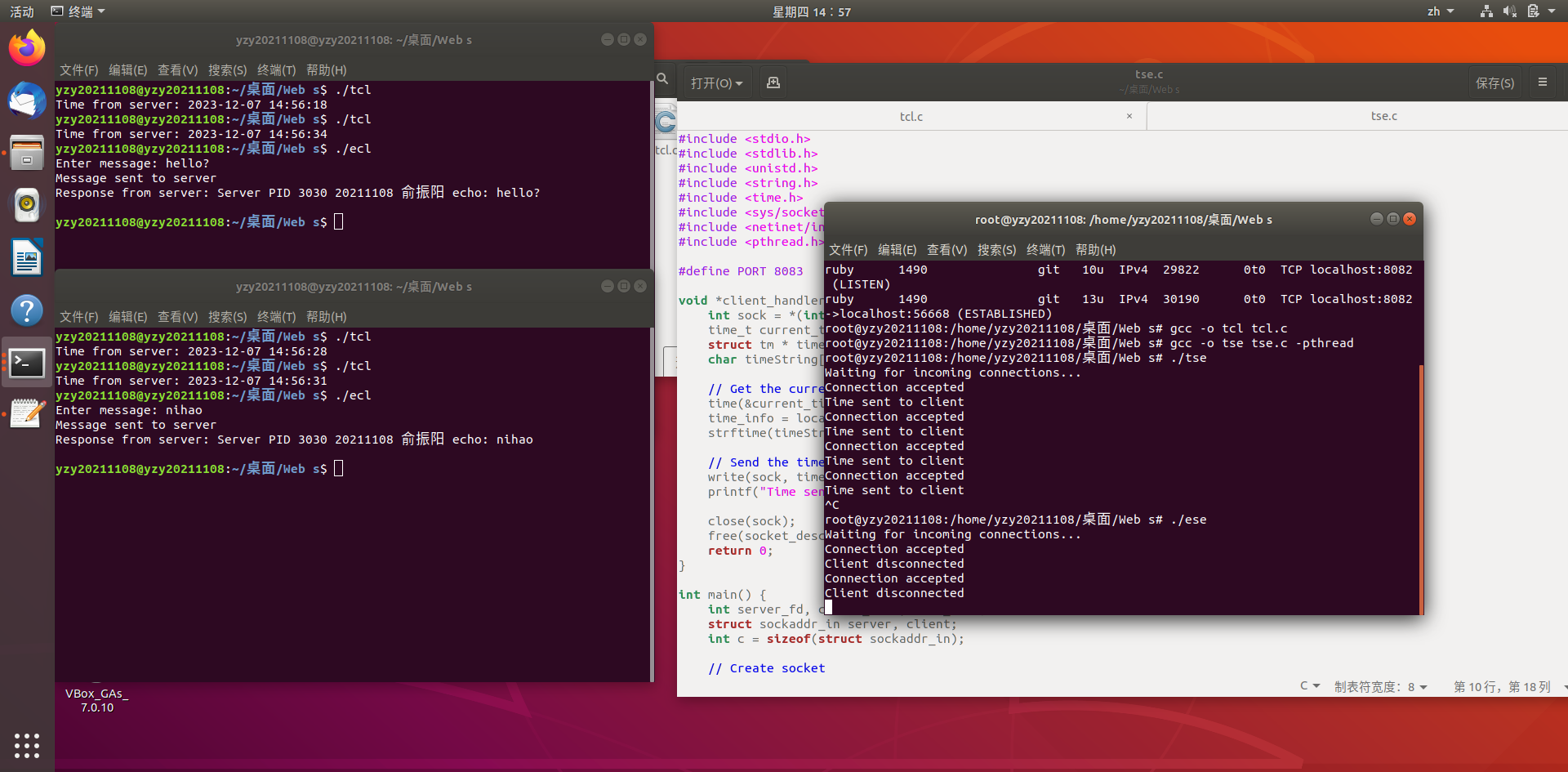Open the Files manager dock icon
Image resolution: width=1568 pixels, height=772 pixels.
(x=27, y=153)
